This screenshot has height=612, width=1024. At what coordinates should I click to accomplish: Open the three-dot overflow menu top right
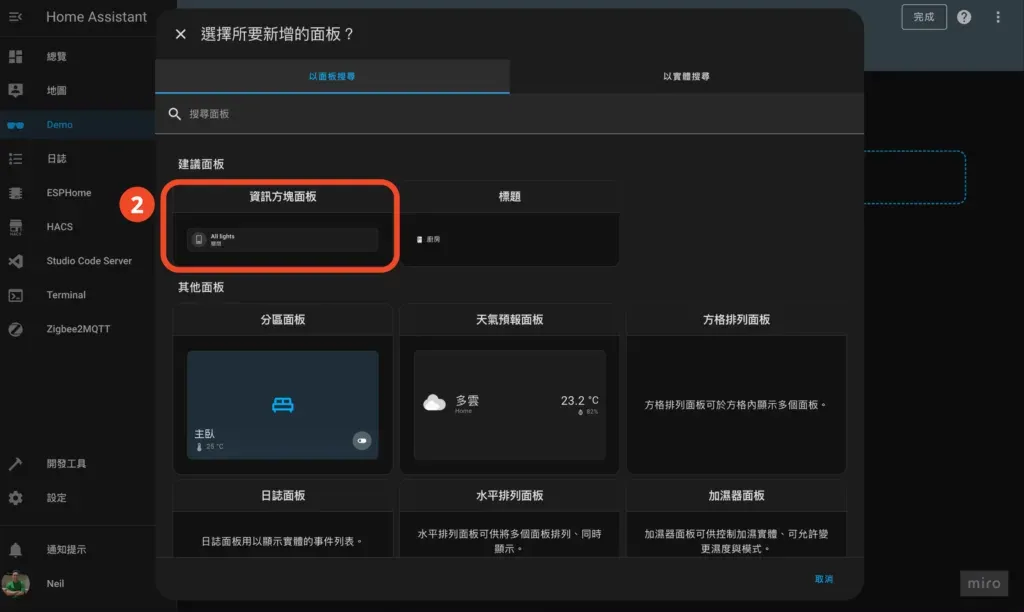(x=997, y=17)
